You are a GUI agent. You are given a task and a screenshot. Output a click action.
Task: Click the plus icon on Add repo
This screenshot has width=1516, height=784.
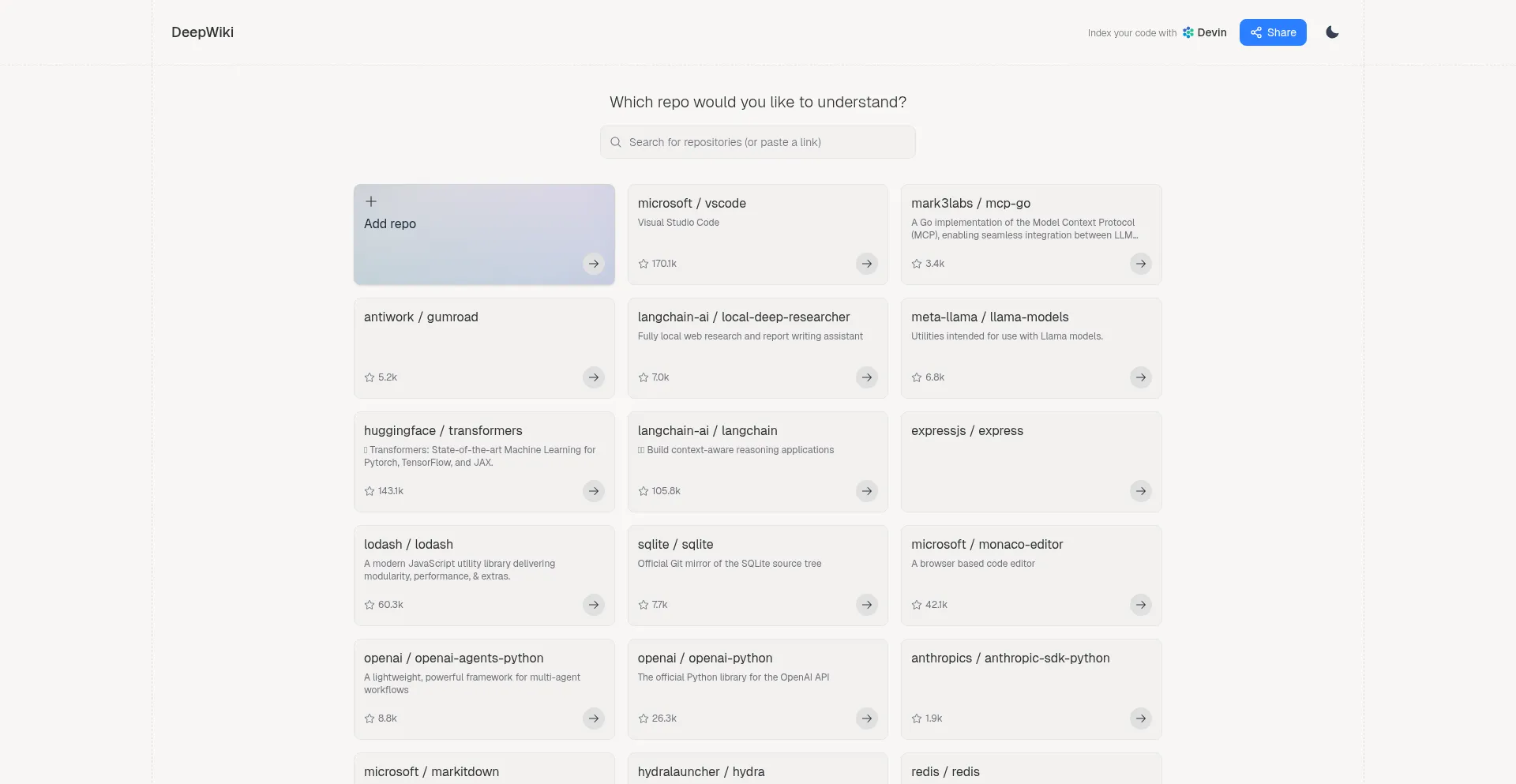371,201
